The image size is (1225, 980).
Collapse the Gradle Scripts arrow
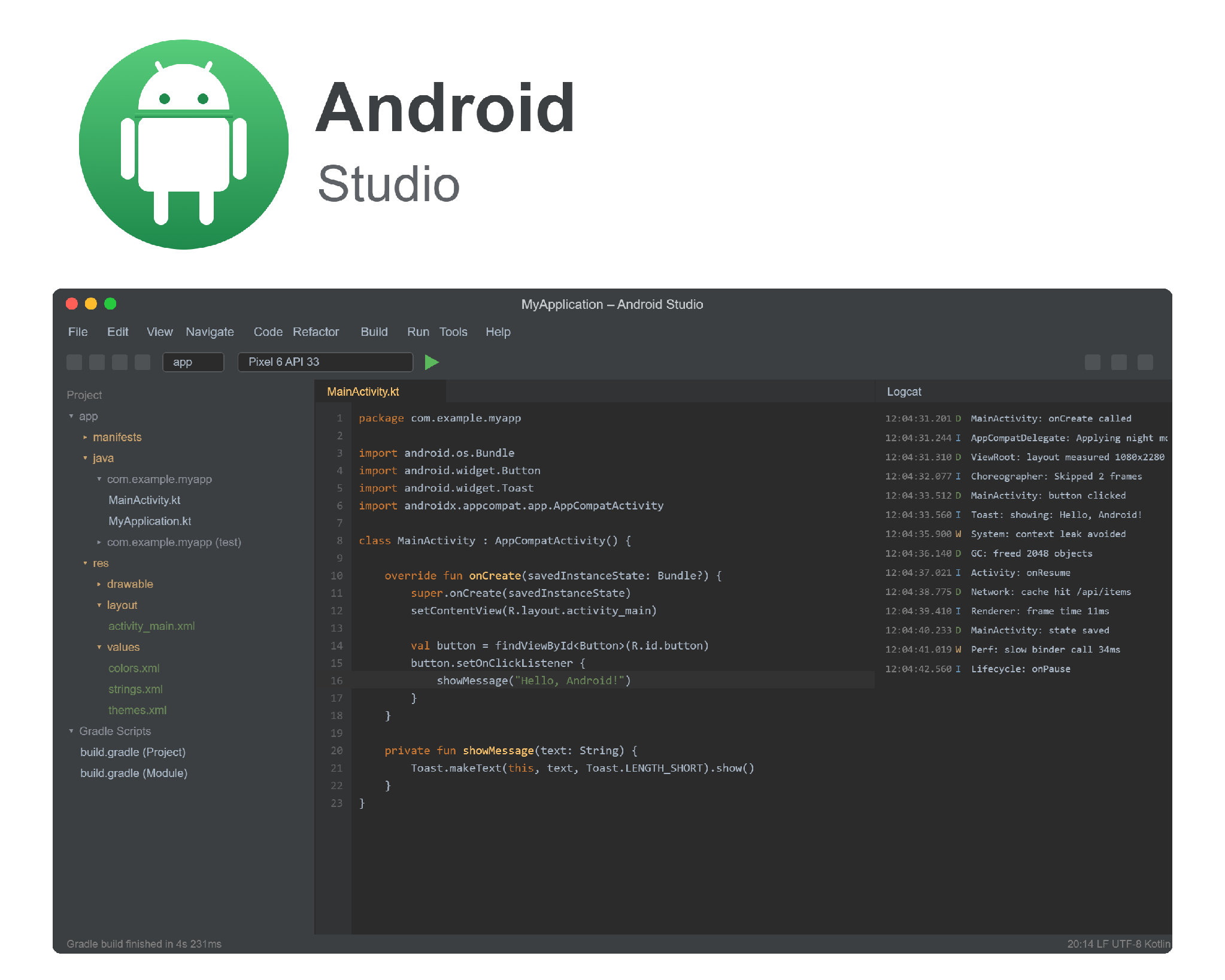coord(71,731)
